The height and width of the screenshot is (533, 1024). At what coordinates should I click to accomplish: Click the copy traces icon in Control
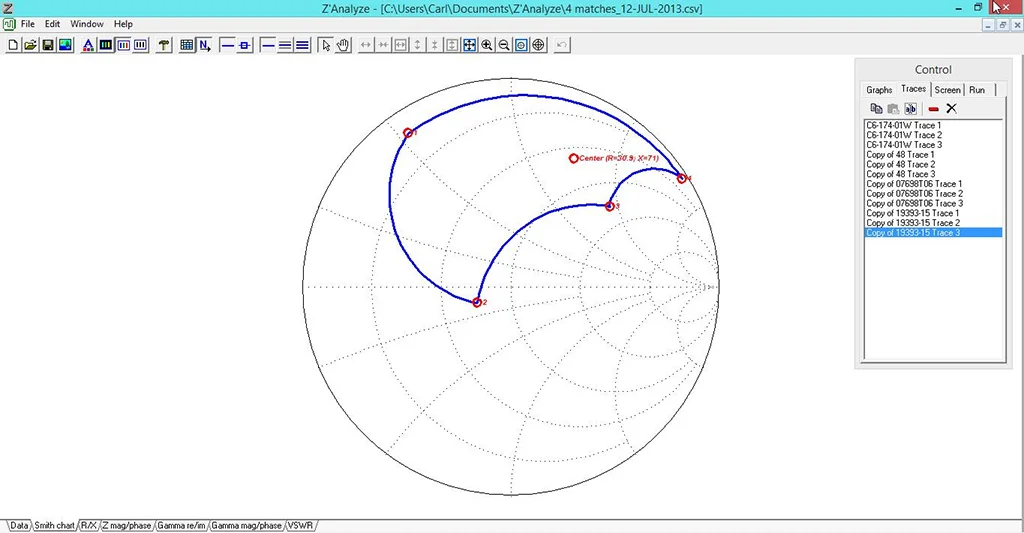tap(876, 108)
